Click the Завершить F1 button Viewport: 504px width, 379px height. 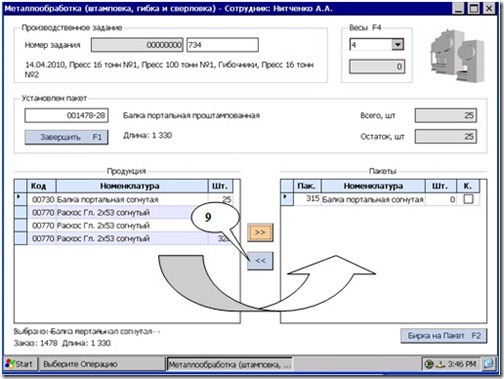66,137
